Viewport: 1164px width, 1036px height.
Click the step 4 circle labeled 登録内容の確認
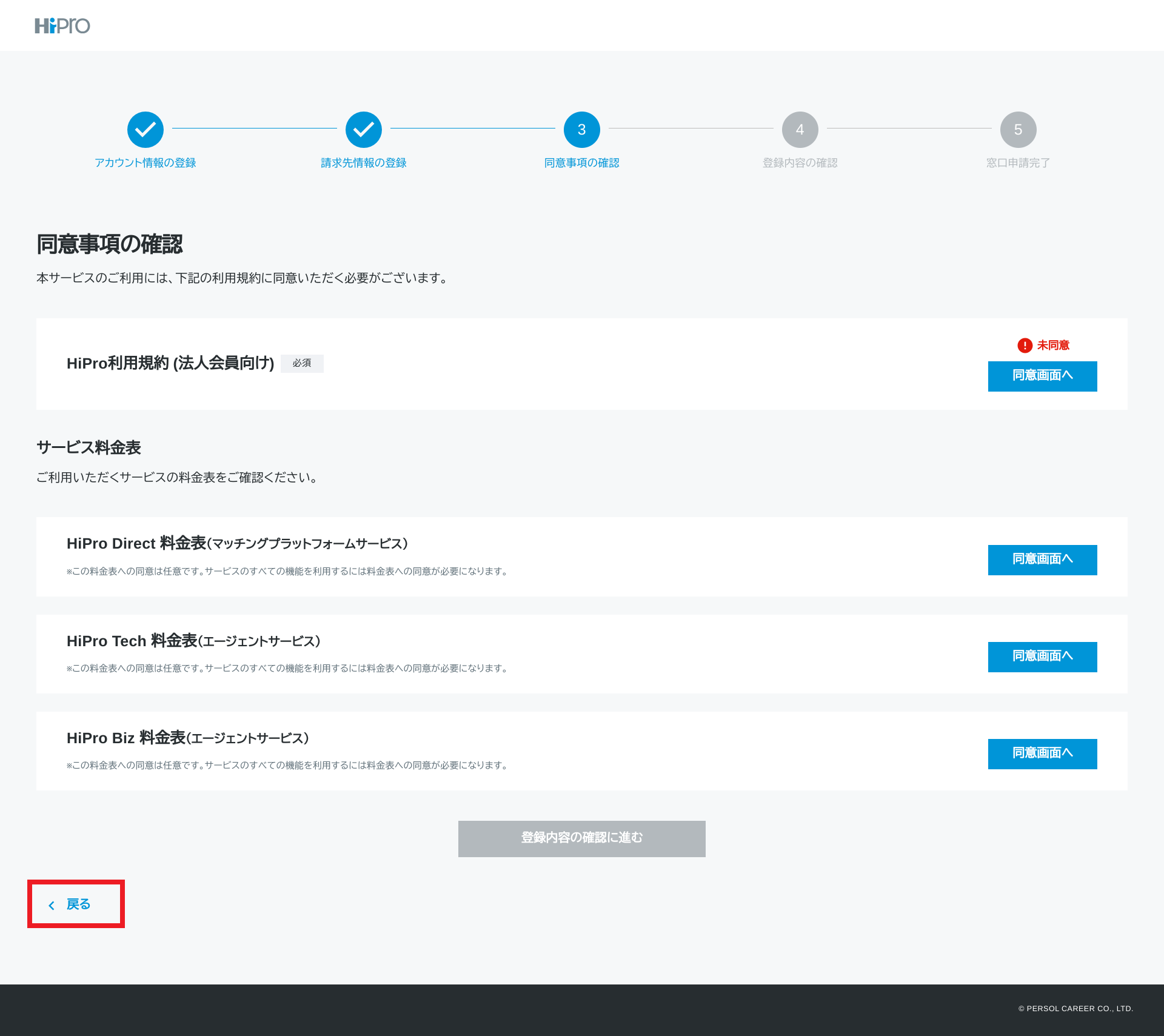[x=800, y=129]
